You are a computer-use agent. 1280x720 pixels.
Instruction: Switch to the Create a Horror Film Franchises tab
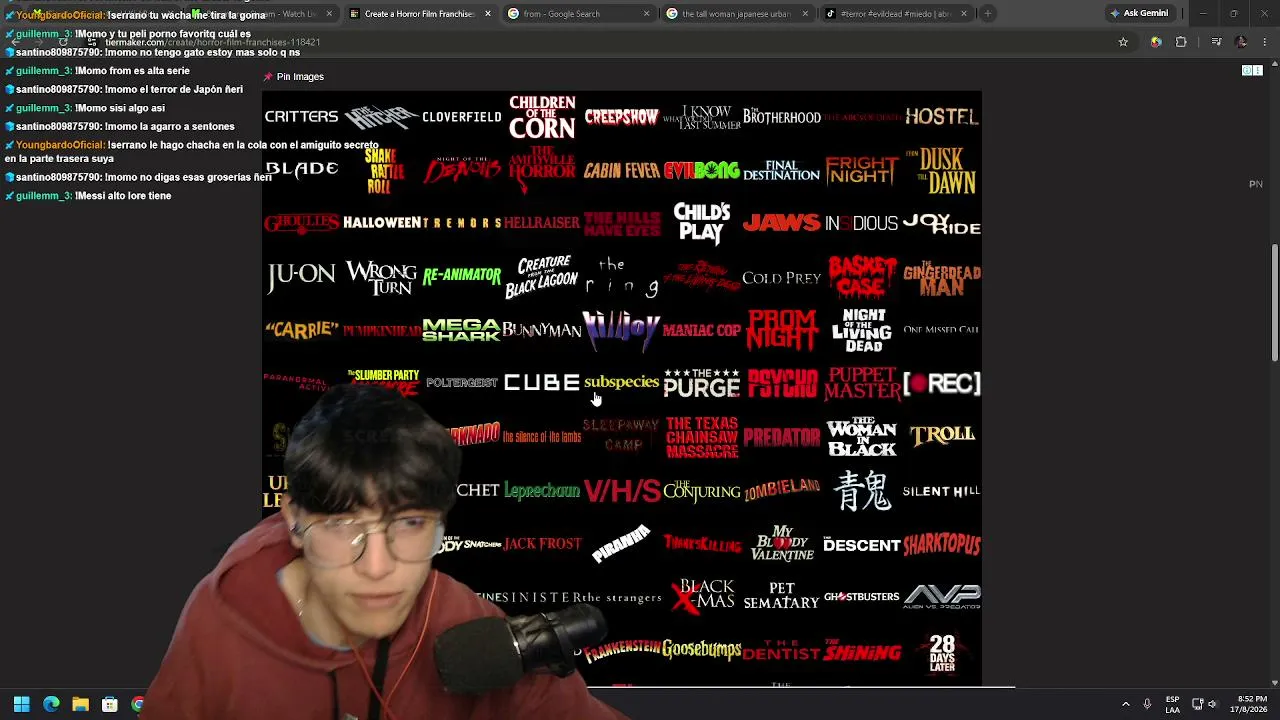click(420, 14)
